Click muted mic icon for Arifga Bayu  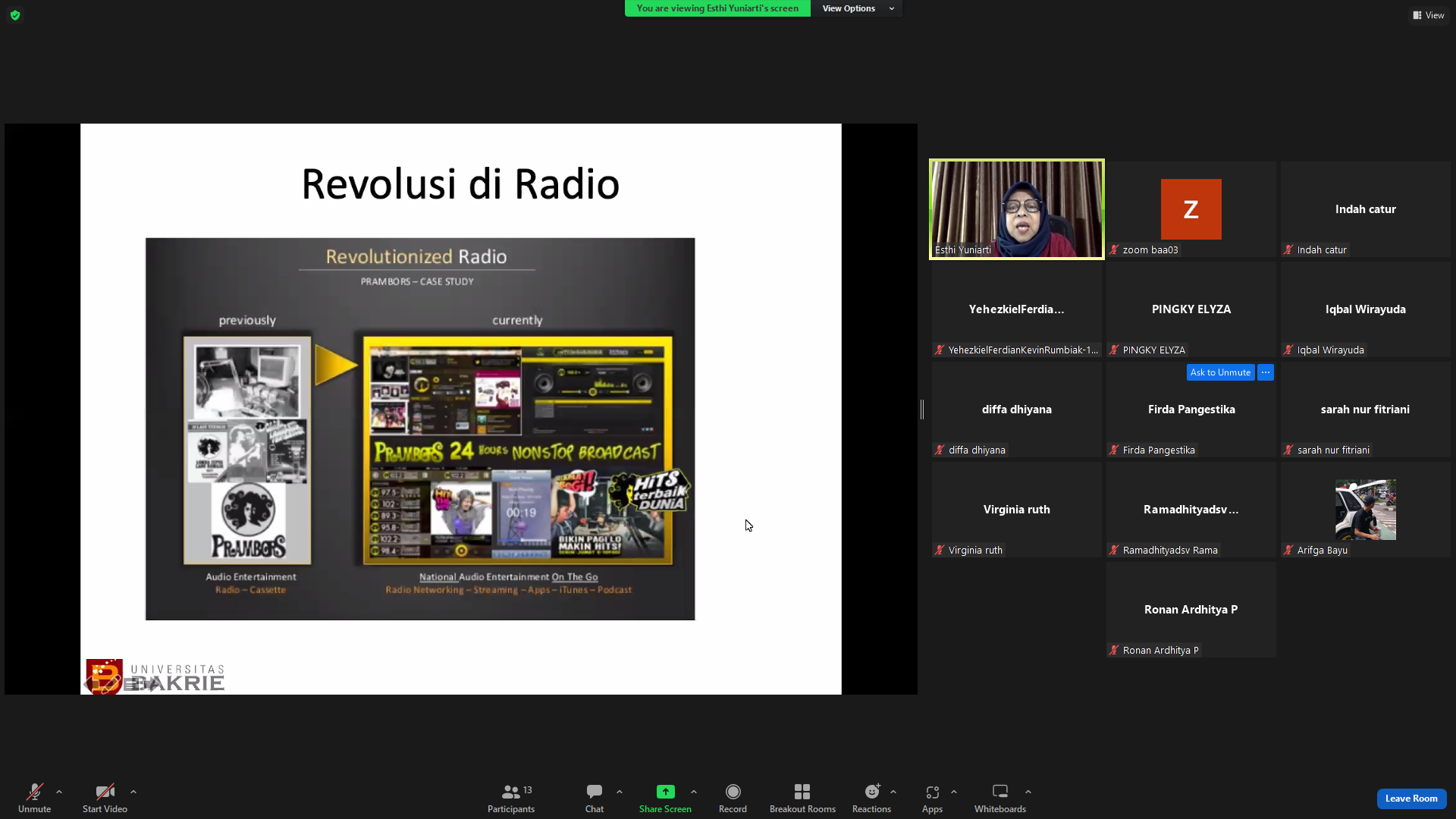(x=1288, y=550)
